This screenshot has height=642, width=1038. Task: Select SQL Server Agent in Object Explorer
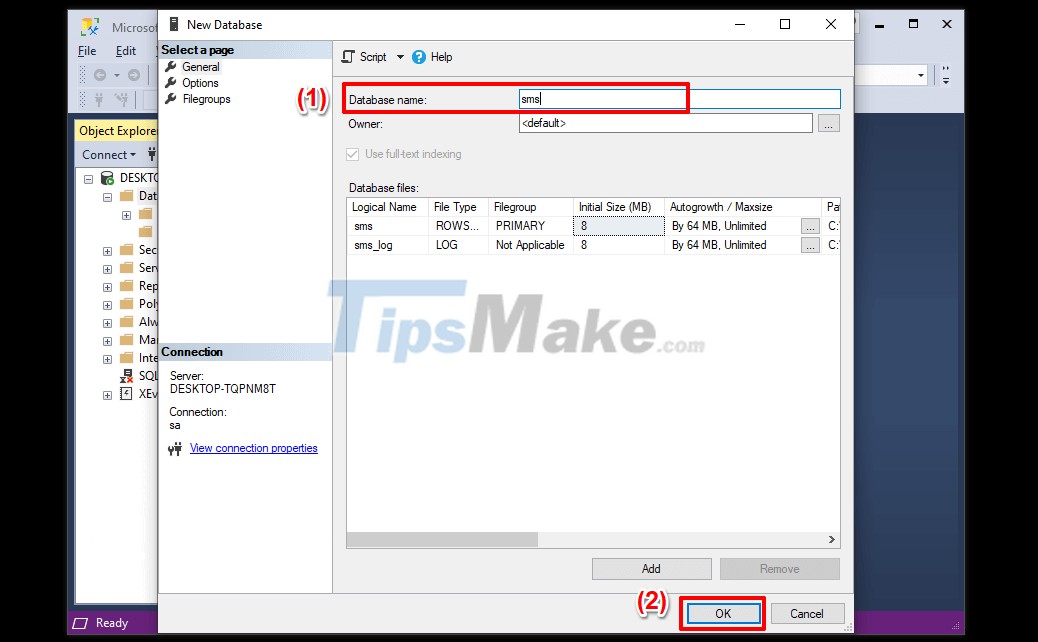pyautogui.click(x=148, y=375)
